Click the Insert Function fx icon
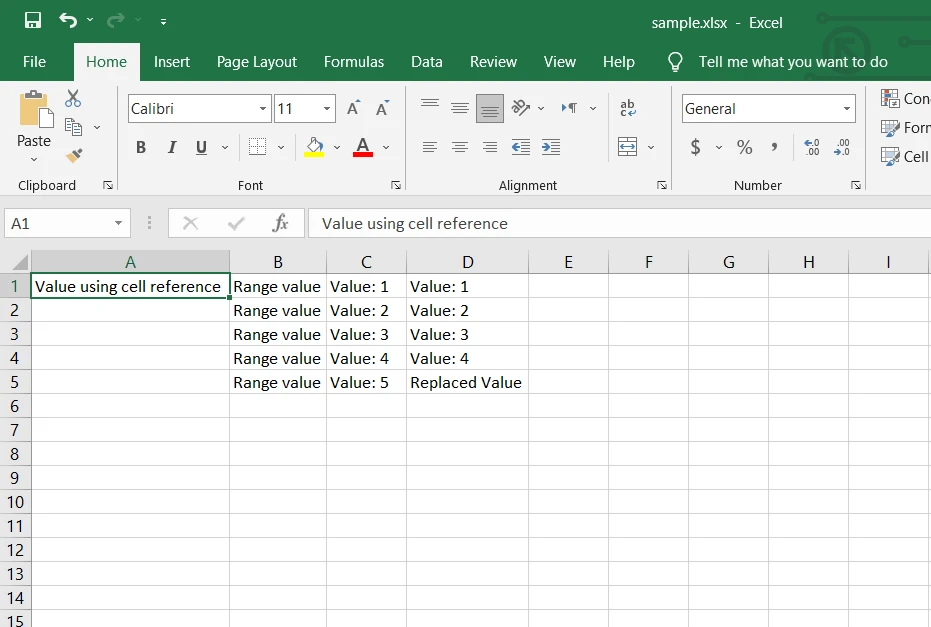 point(281,223)
